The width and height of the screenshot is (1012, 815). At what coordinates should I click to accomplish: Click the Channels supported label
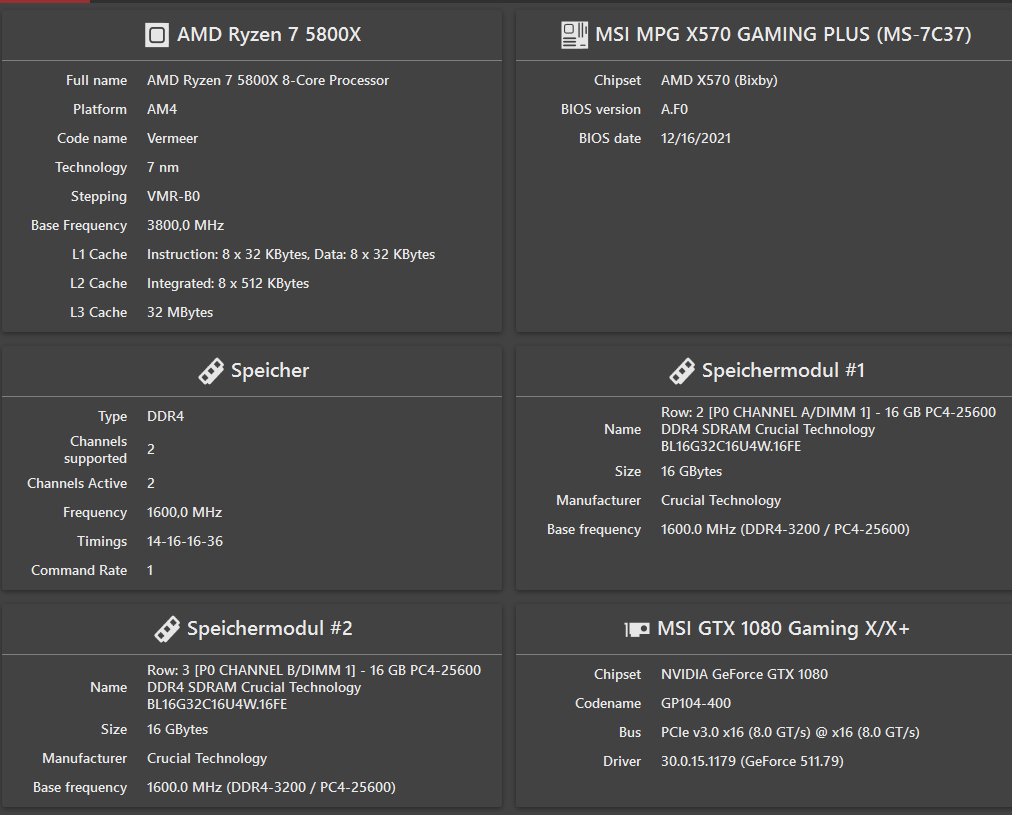(96, 450)
